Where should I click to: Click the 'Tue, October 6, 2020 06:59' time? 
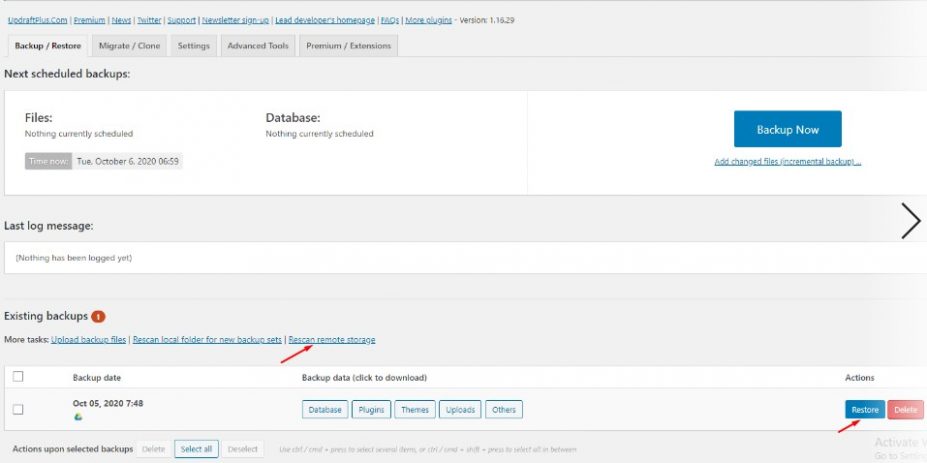[x=127, y=161]
